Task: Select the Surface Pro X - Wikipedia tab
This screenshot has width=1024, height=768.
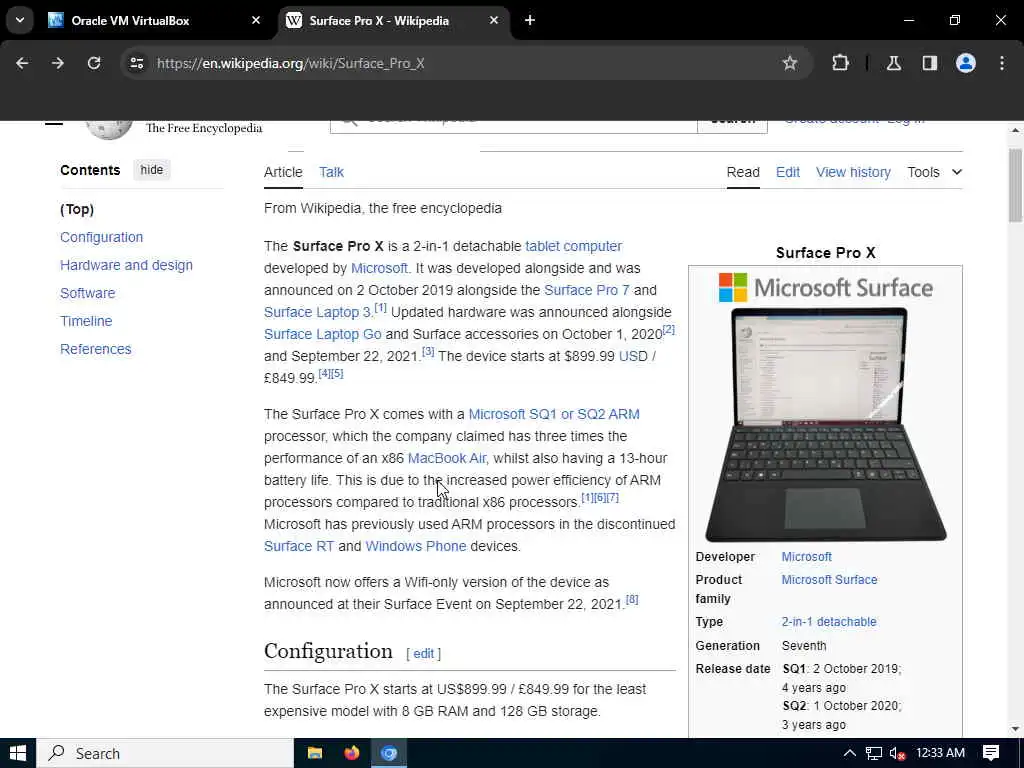Action: (x=392, y=20)
